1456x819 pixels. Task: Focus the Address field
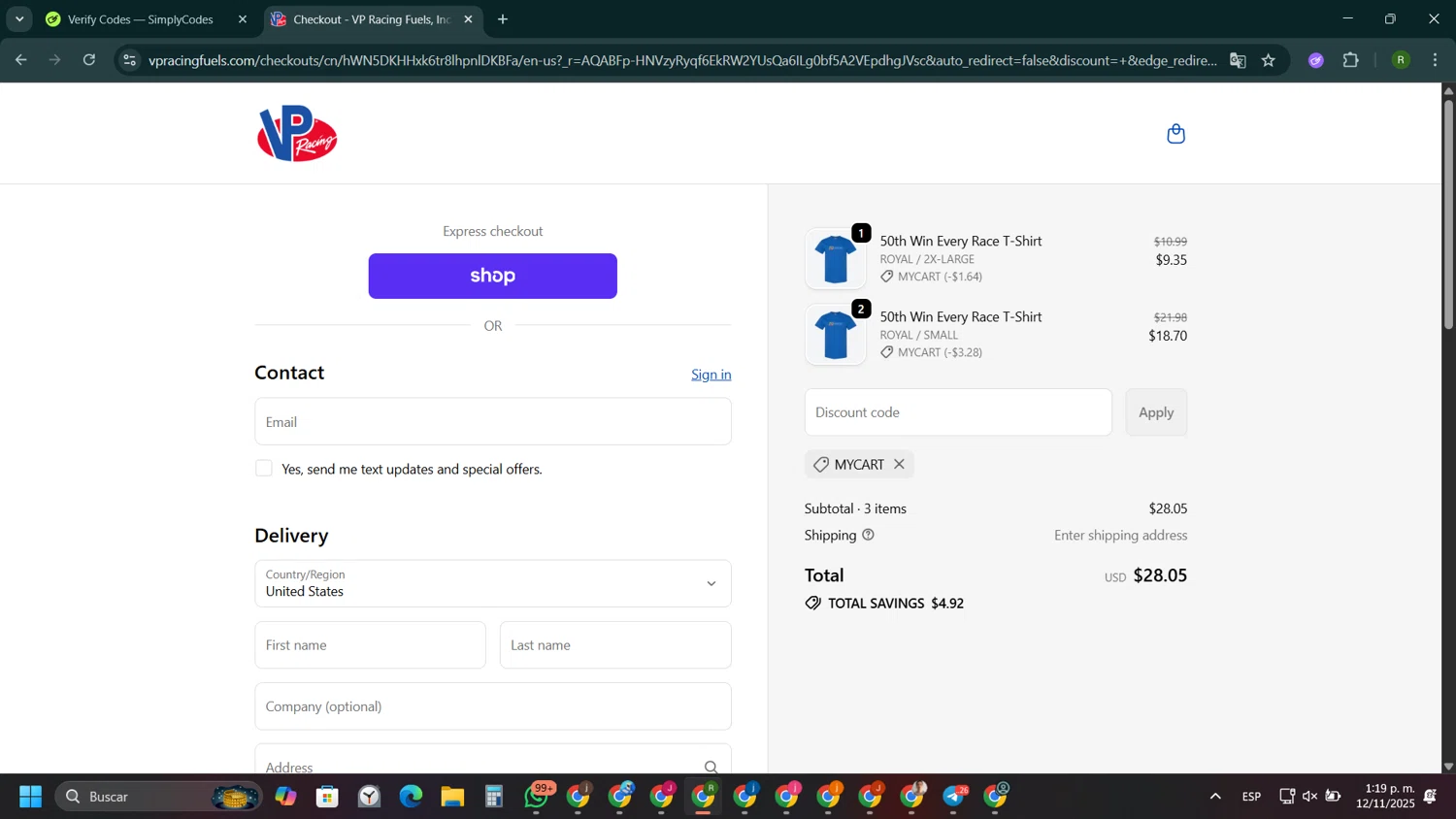pos(493,760)
